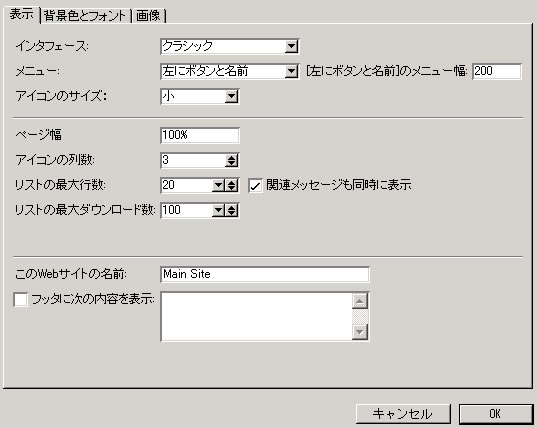Screen dimensions: 537x428
Task: Click the ページ幅 field showing 100%
Action: [200, 135]
